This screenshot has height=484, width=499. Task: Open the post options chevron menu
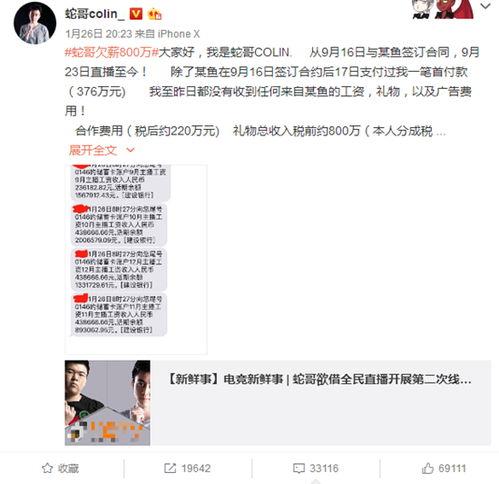coord(485,6)
